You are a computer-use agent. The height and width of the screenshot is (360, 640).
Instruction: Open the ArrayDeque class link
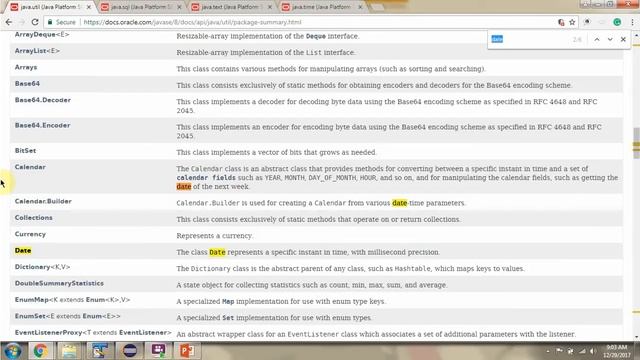pos(35,35)
